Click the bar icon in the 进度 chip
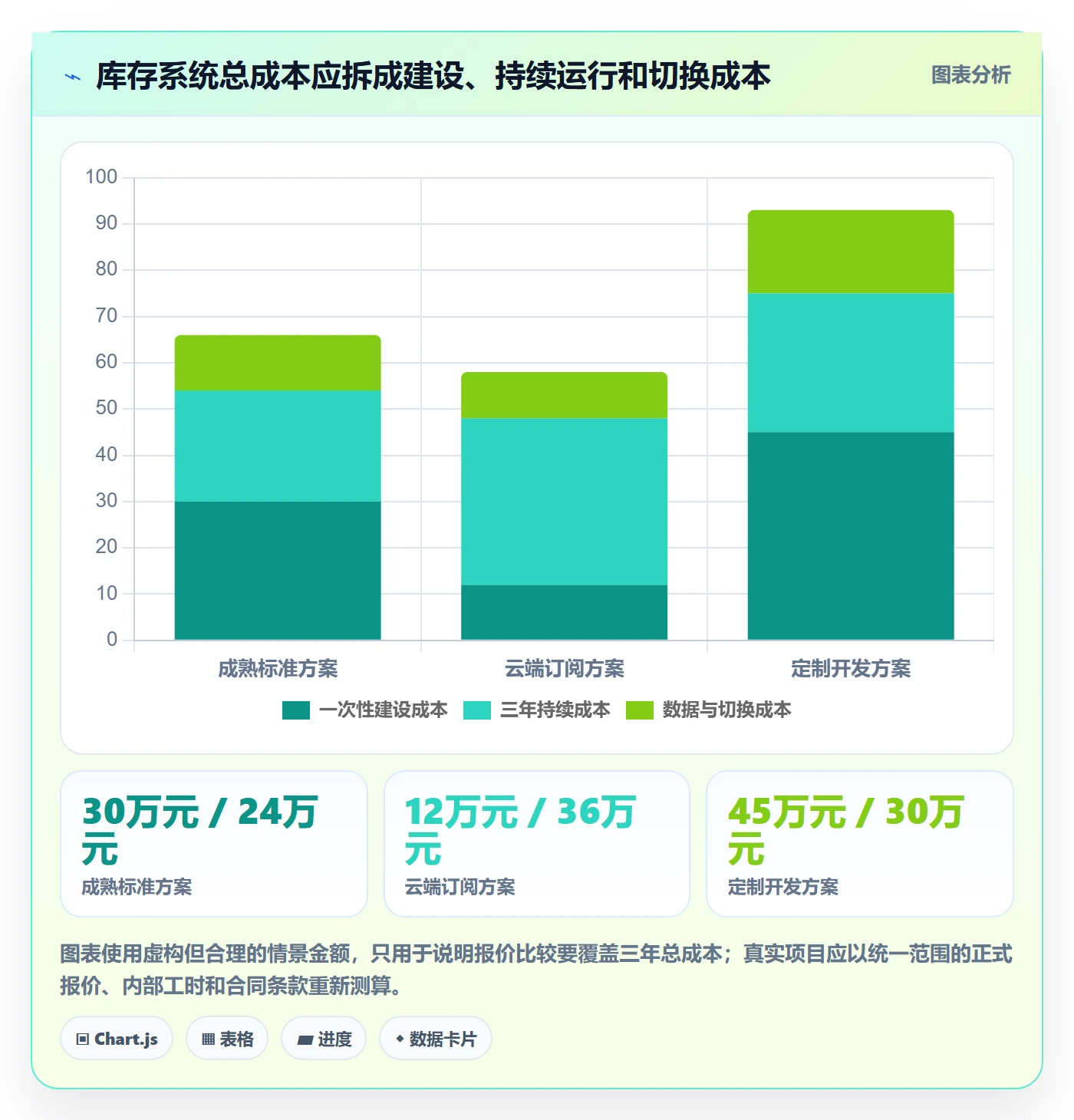 305,1040
